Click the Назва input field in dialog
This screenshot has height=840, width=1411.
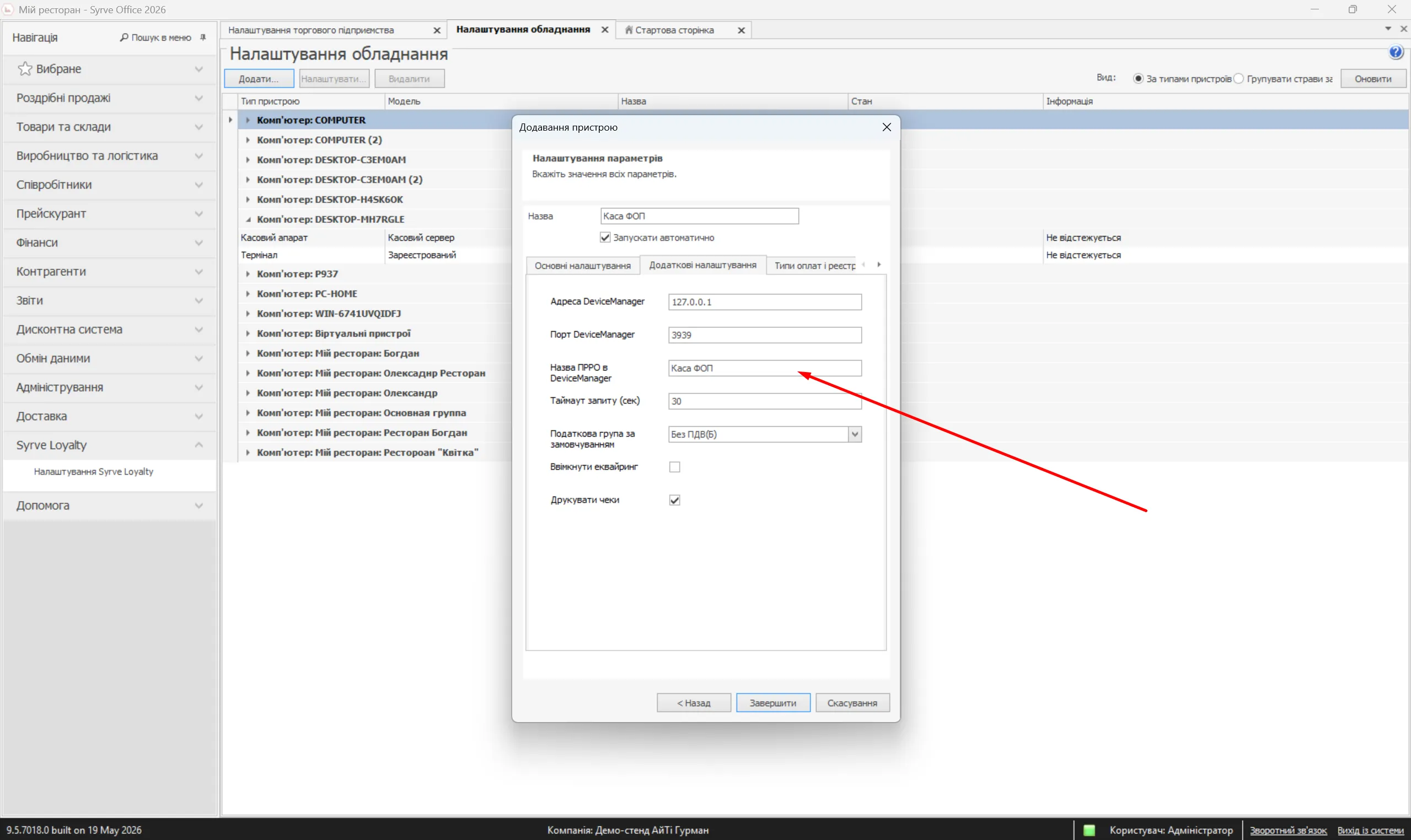(x=699, y=216)
